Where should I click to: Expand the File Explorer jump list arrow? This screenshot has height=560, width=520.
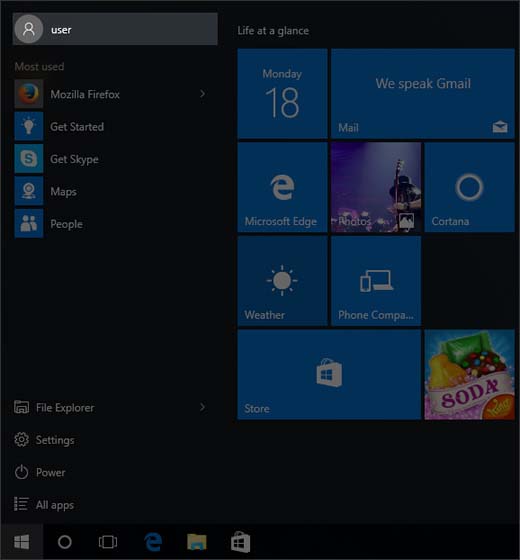202,407
